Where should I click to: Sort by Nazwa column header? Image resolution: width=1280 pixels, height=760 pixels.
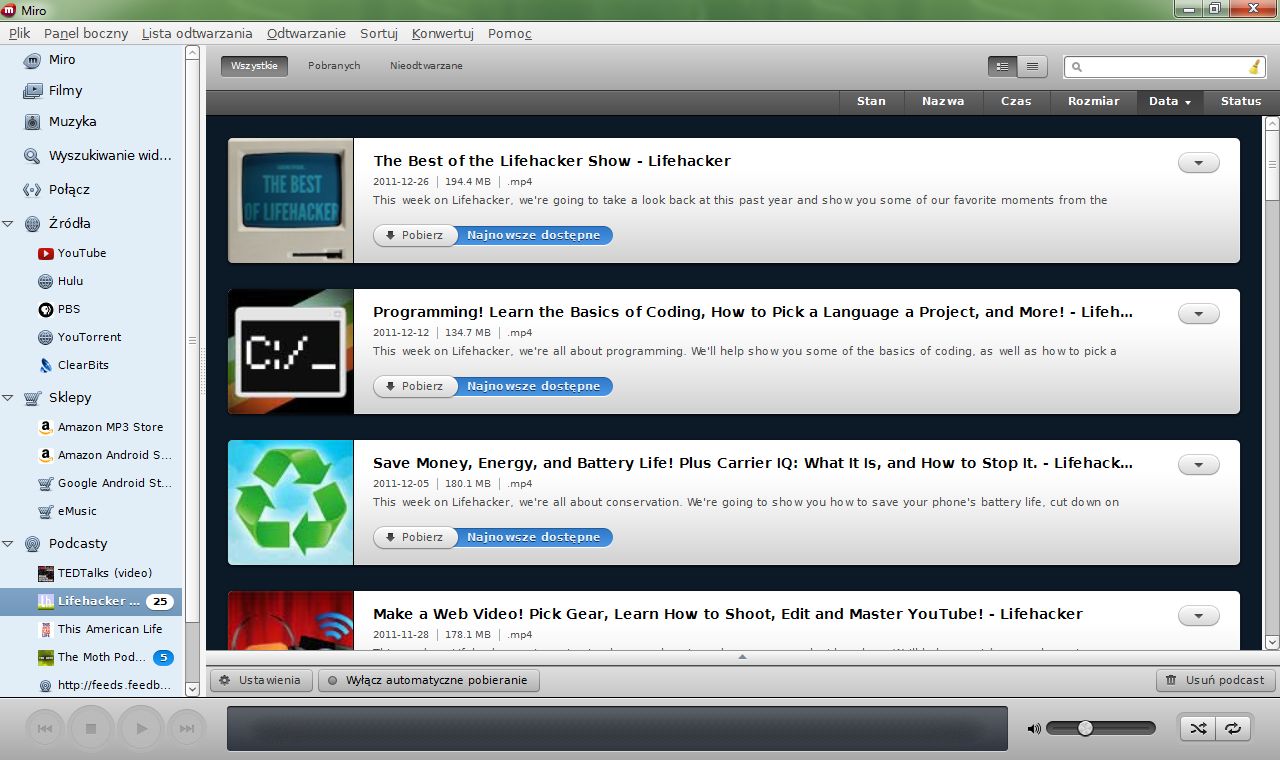pos(943,101)
